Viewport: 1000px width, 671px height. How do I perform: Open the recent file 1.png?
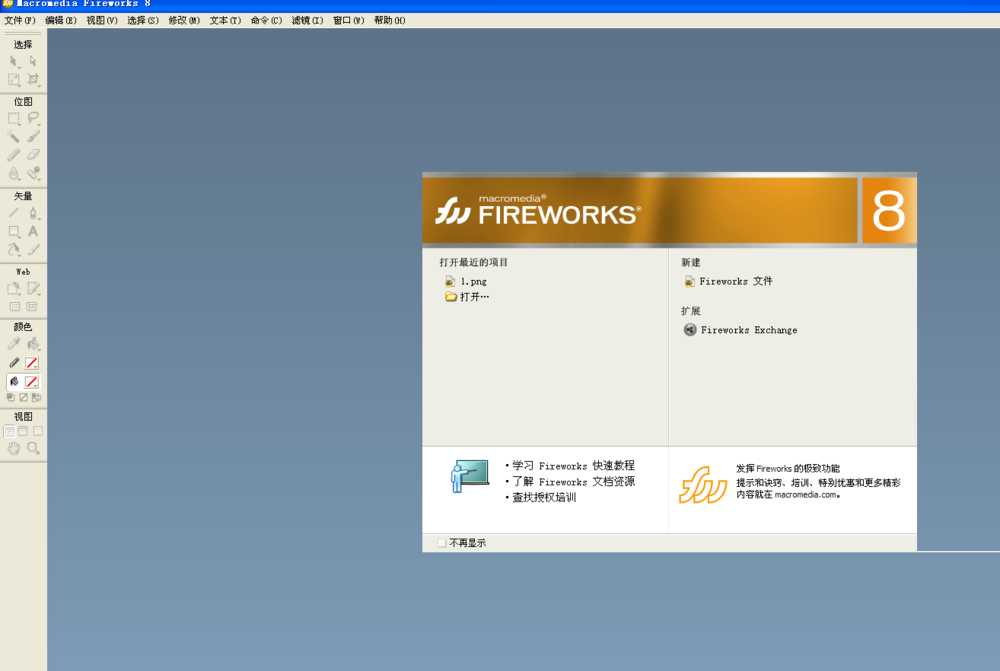472,281
